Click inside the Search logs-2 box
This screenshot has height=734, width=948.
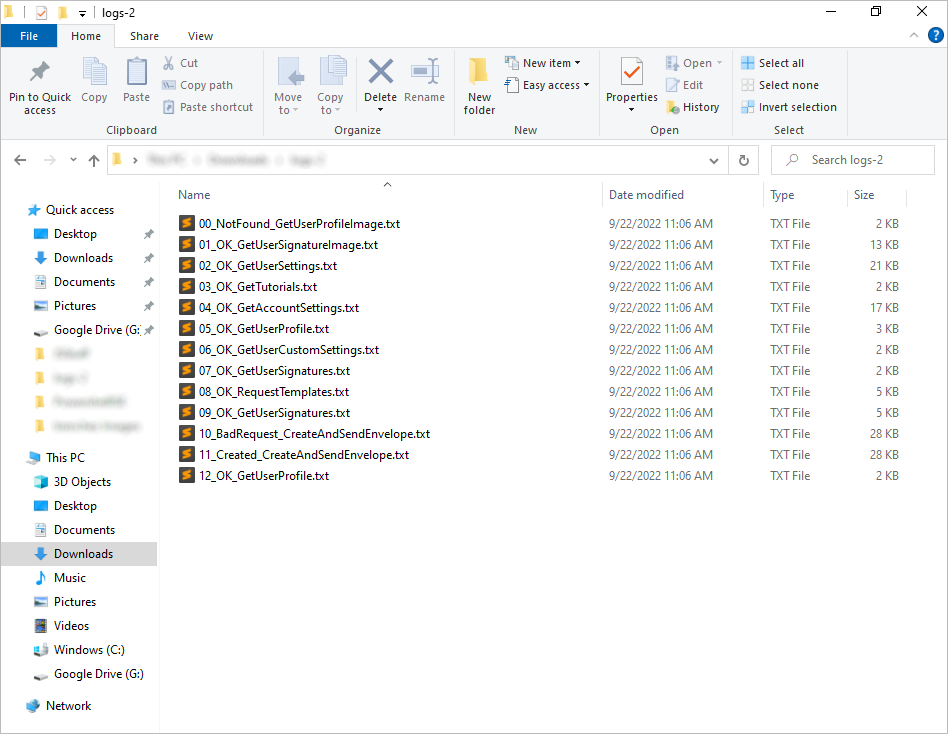860,159
